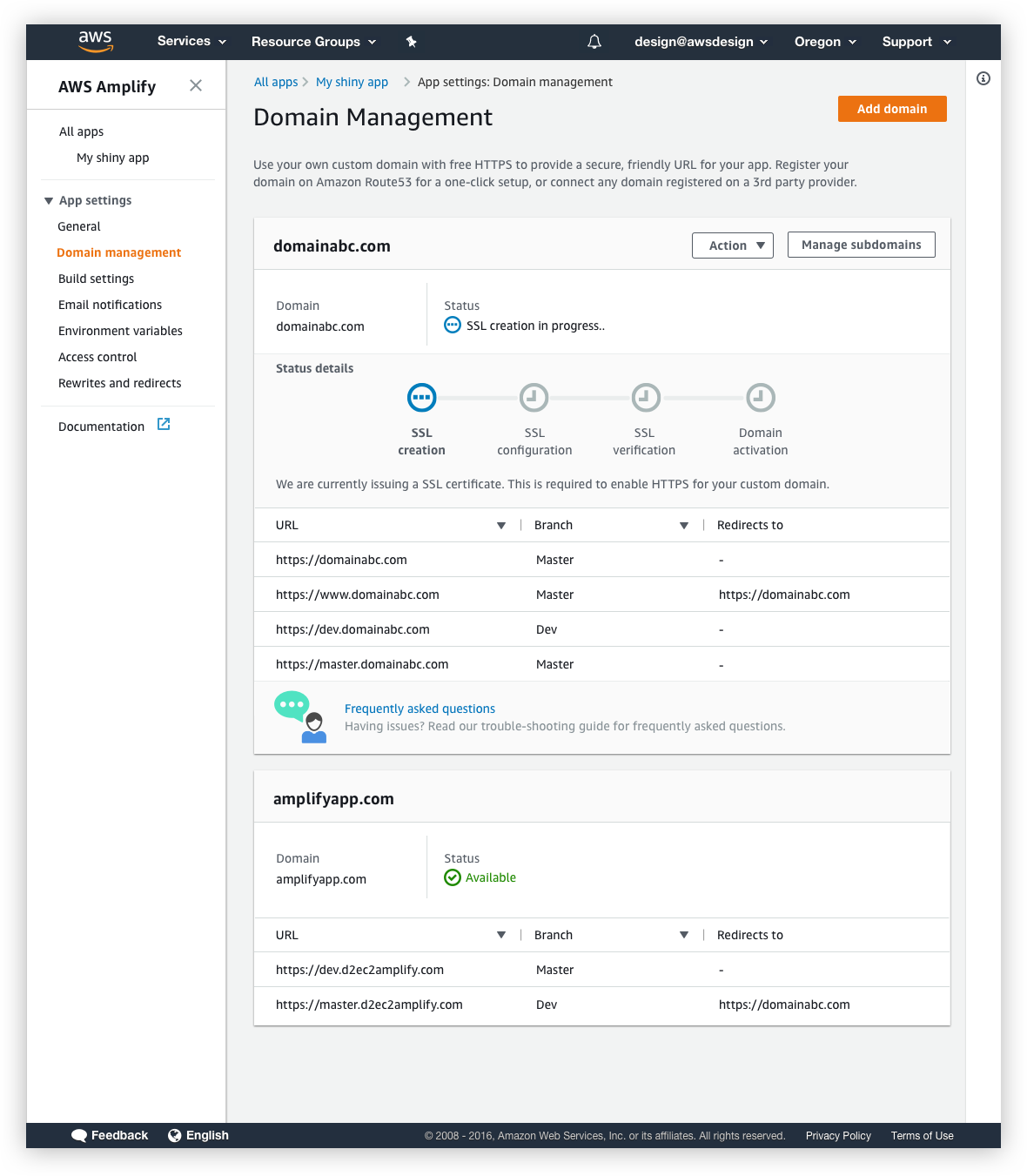Click the pin shortcut icon in navbar
Viewport: 1027px width, 1176px height.
tap(412, 42)
